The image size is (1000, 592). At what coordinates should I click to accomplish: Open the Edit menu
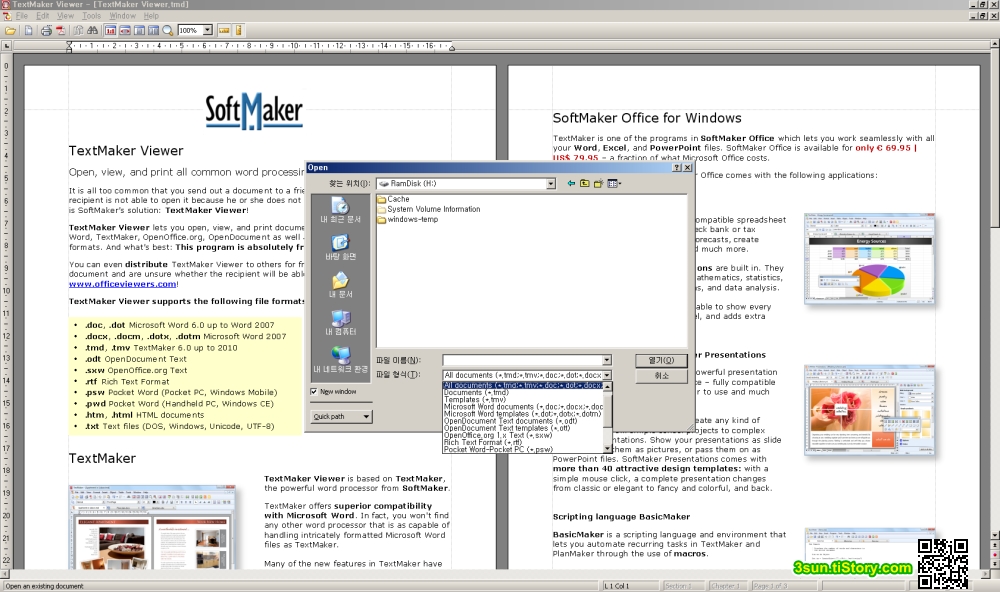43,16
